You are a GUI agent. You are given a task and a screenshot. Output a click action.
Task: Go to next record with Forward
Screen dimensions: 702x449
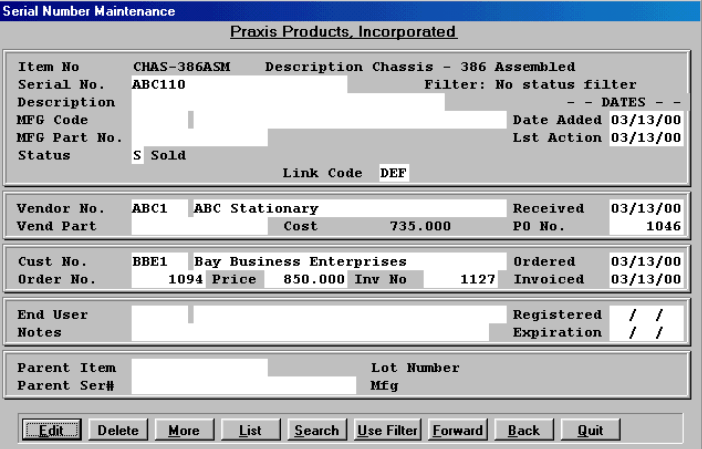457,430
